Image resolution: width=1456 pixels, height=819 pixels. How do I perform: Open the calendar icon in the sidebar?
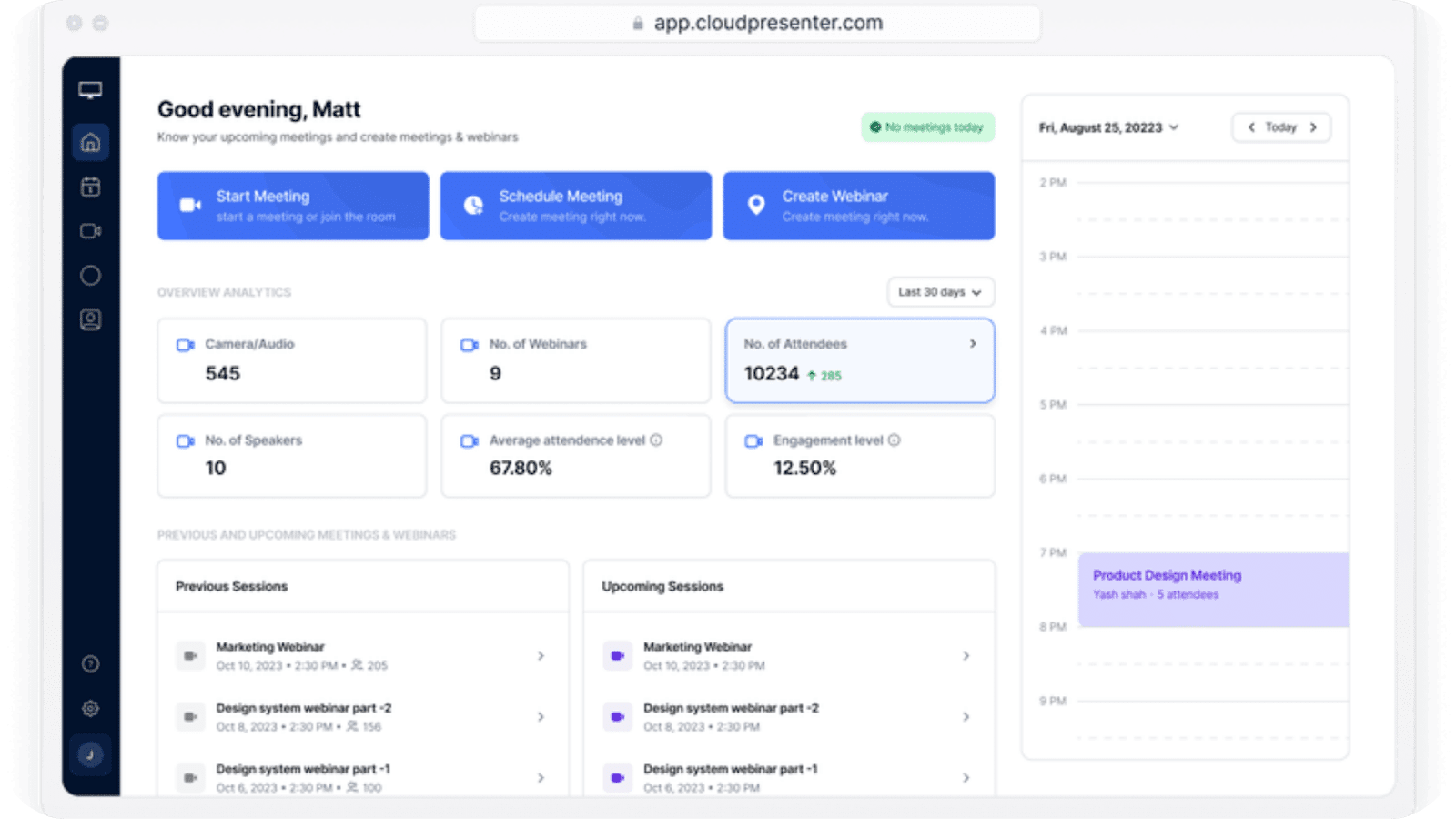coord(90,187)
